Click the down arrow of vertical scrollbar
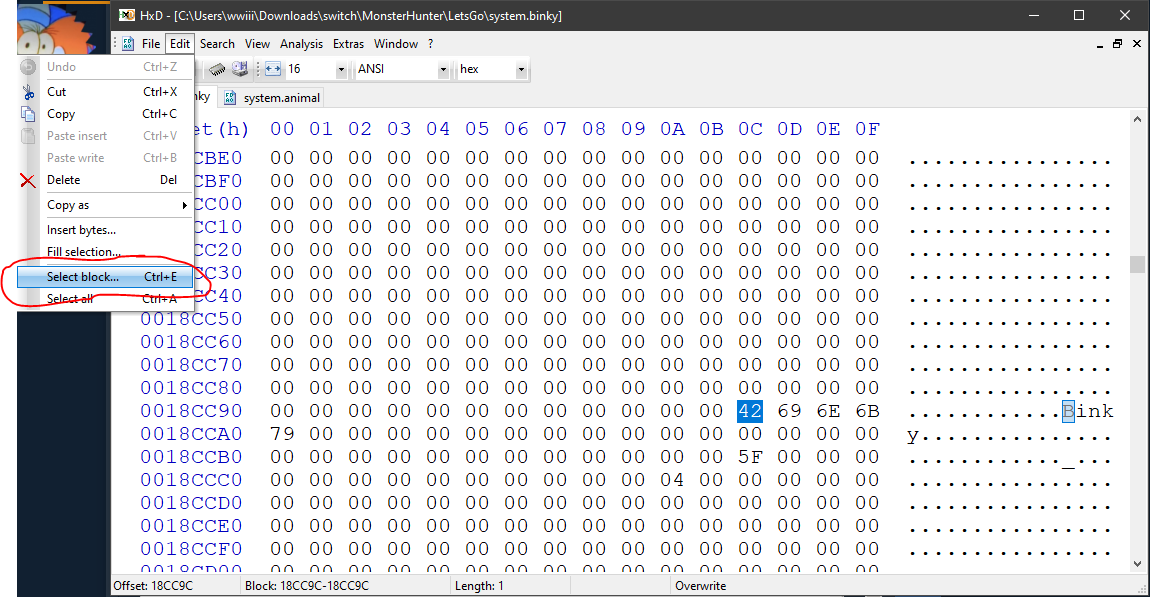This screenshot has height=597, width=1150. coord(1138,564)
